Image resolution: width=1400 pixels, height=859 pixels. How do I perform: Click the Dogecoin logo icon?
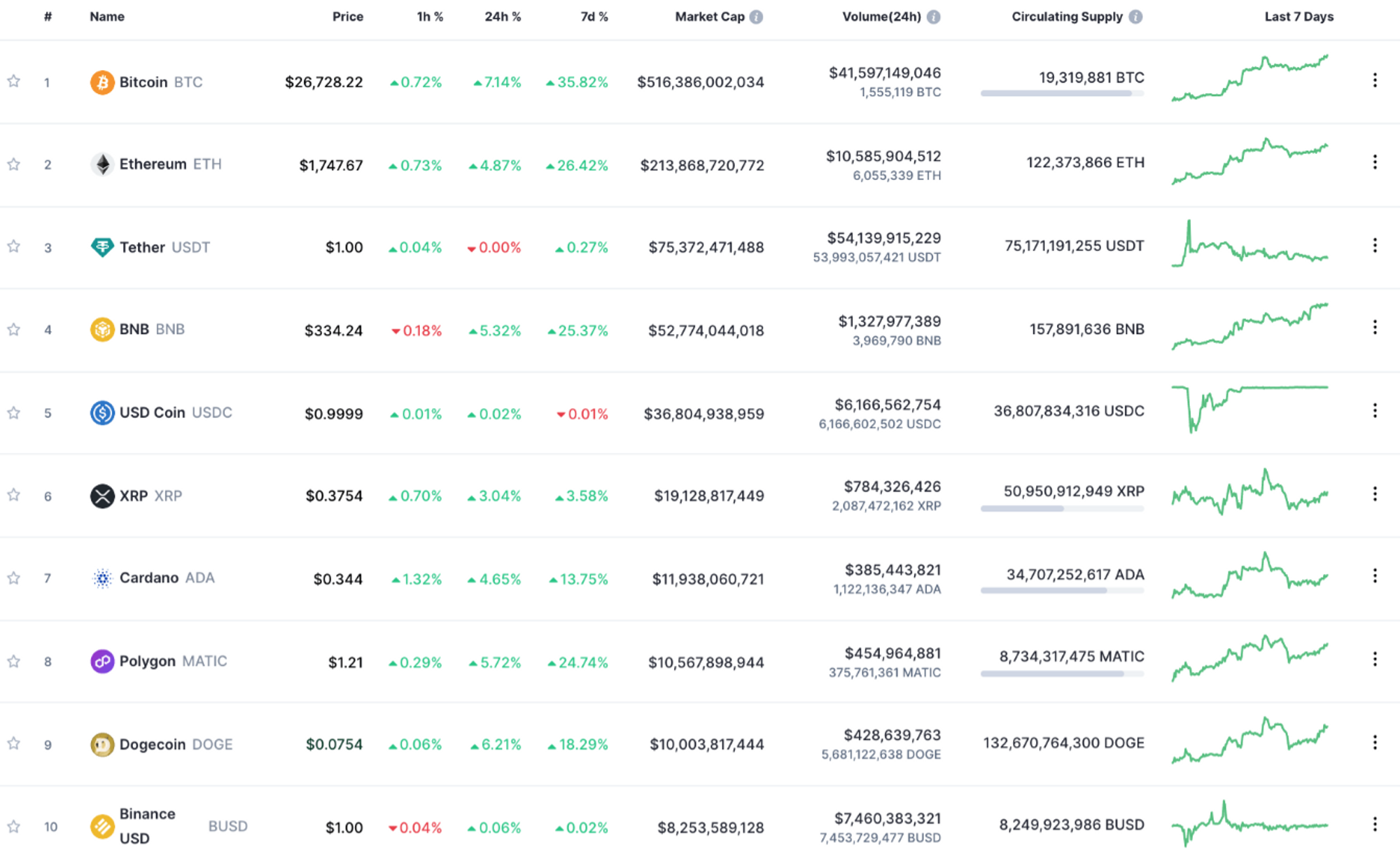102,744
